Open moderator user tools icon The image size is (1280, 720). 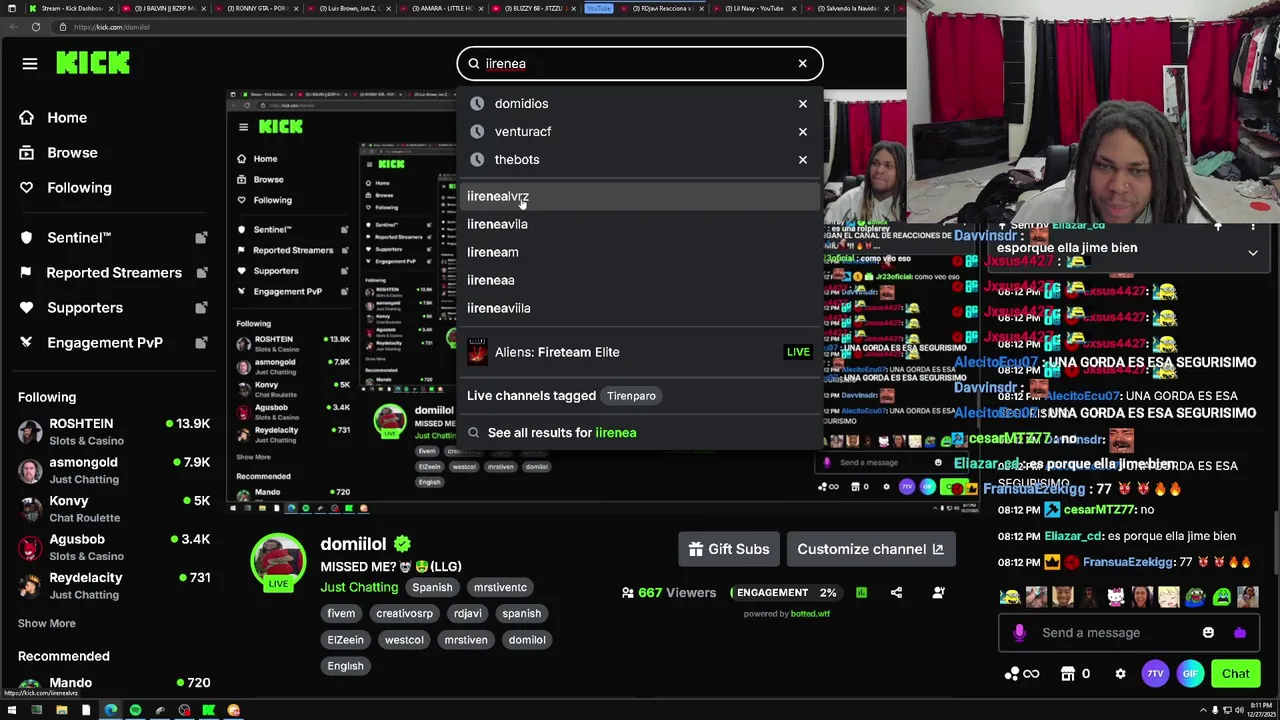[938, 593]
